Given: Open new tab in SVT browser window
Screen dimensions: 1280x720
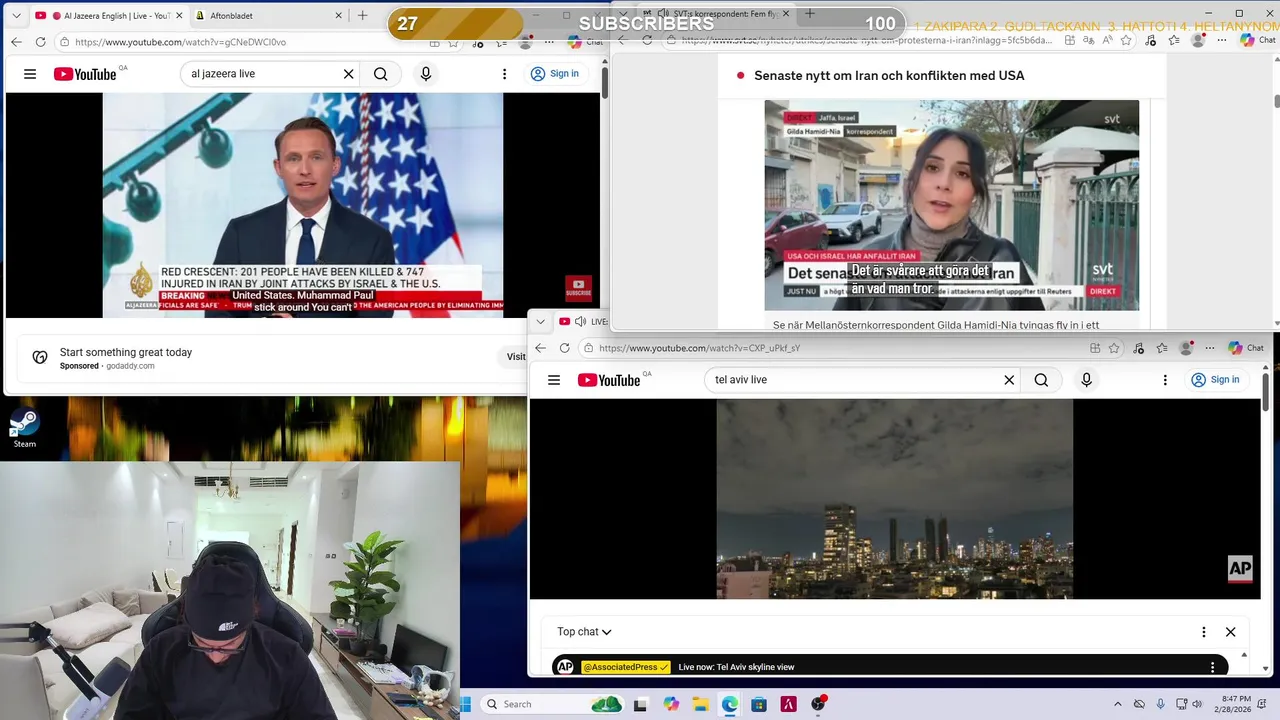Looking at the screenshot, I should [810, 14].
